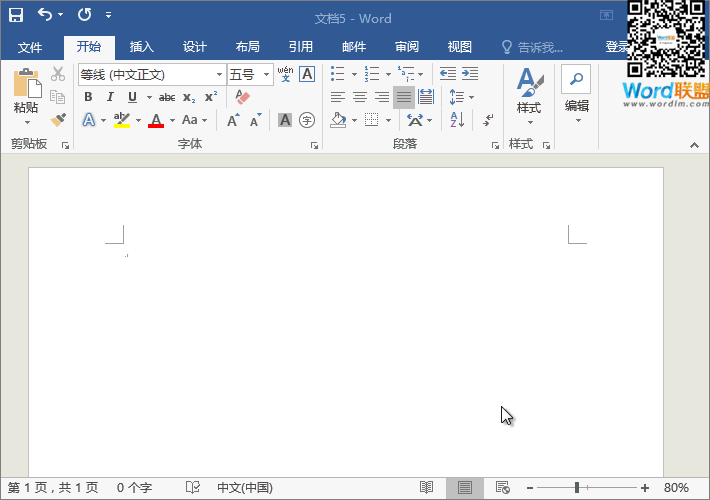Viewport: 710px width, 500px height.
Task: Click the Numbering list icon
Action: pyautogui.click(x=372, y=73)
